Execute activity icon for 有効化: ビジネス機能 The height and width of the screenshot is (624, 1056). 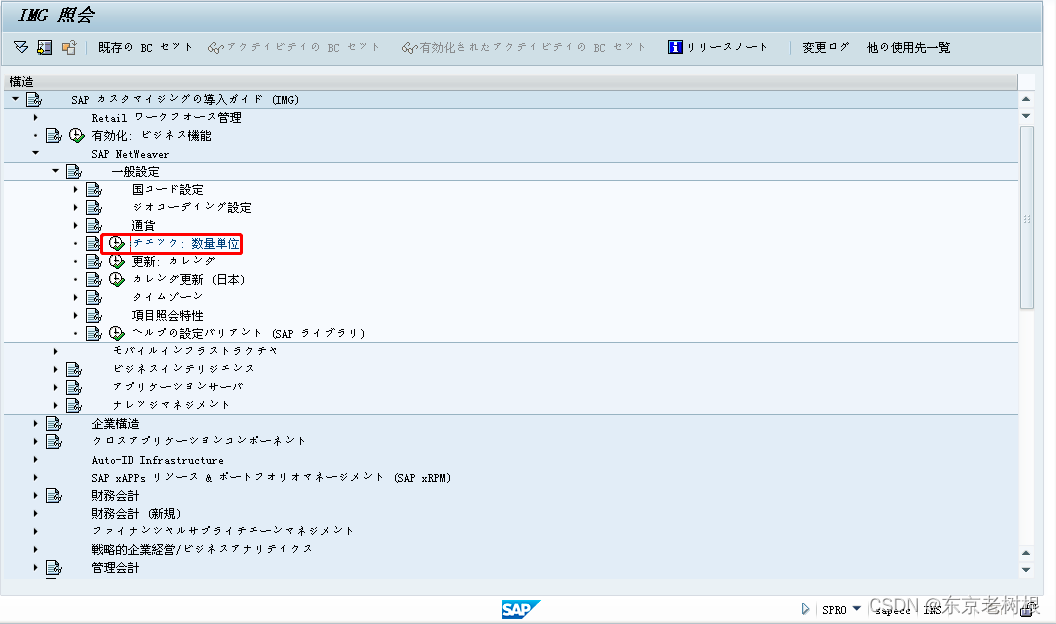(77, 135)
